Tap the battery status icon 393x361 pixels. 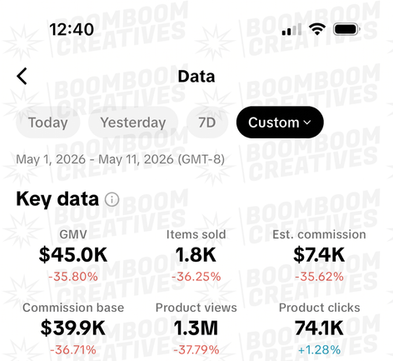[x=347, y=29]
